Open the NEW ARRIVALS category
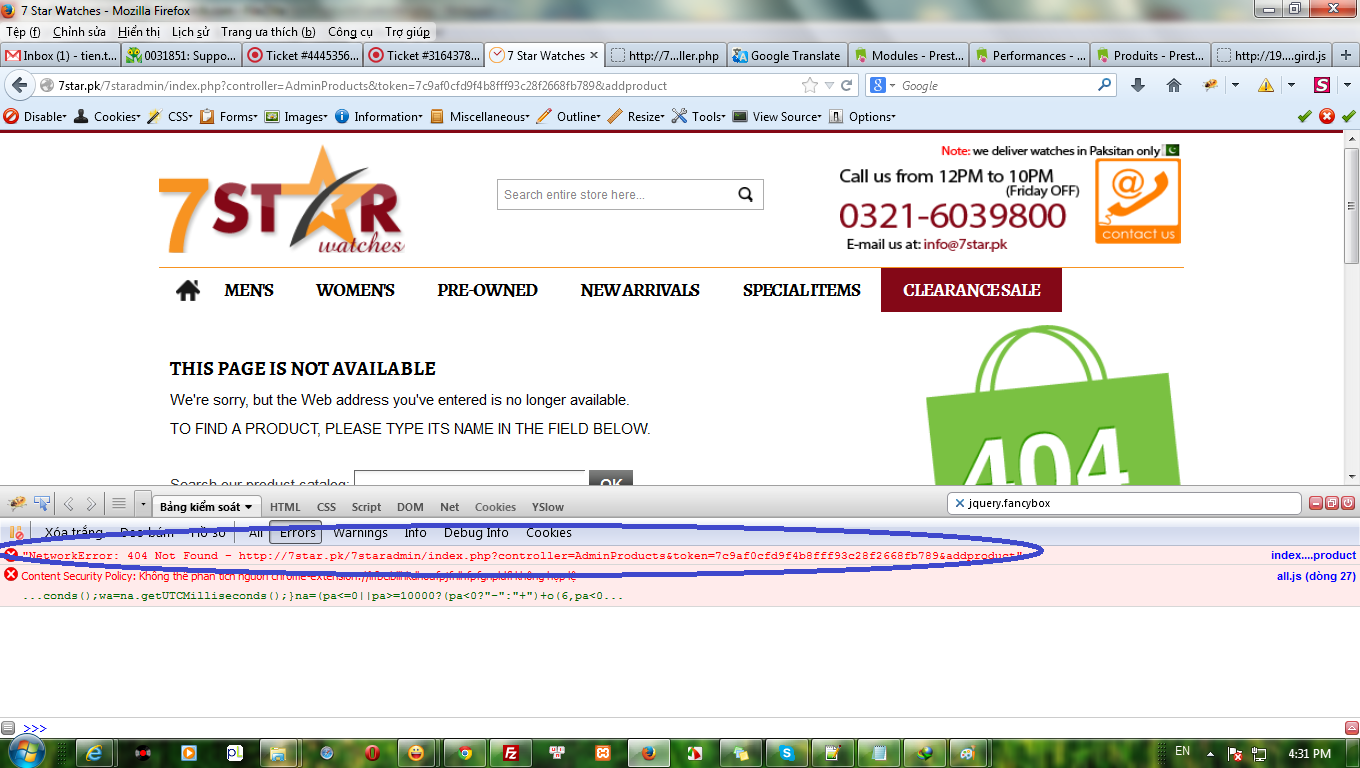This screenshot has height=768, width=1360. (640, 290)
